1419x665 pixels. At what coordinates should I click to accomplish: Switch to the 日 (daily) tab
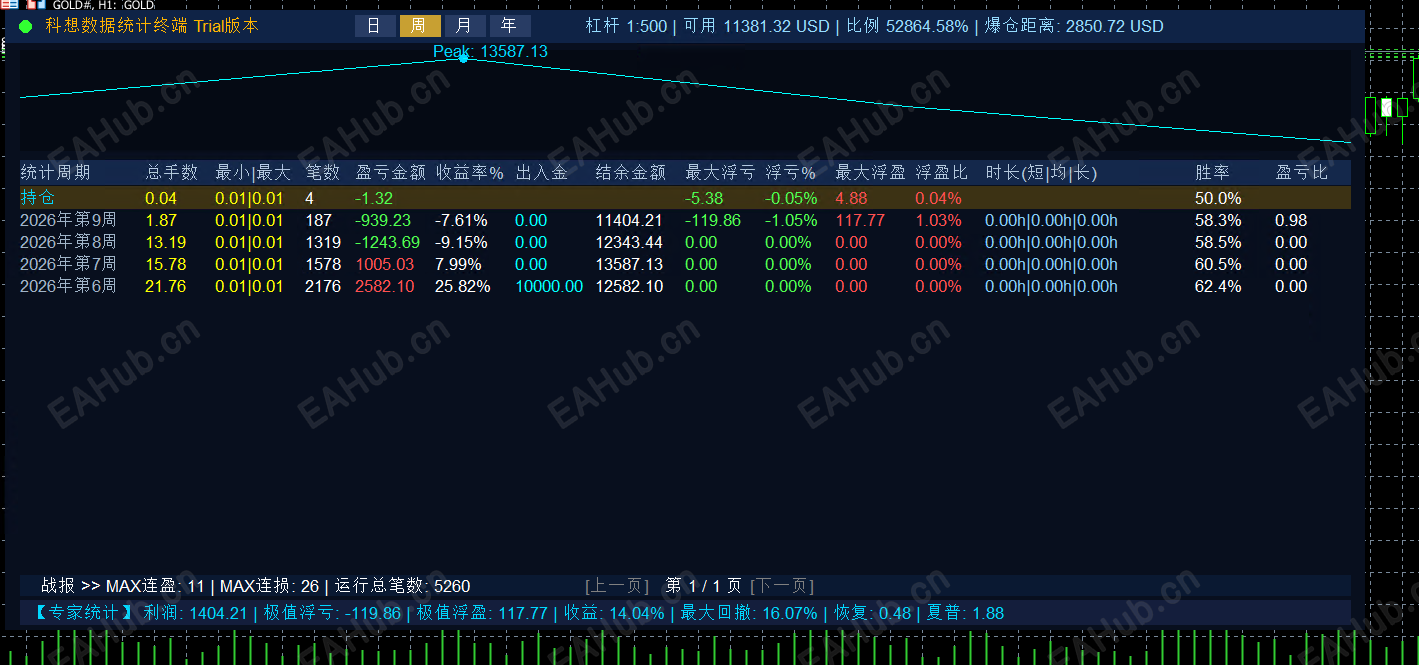375,26
